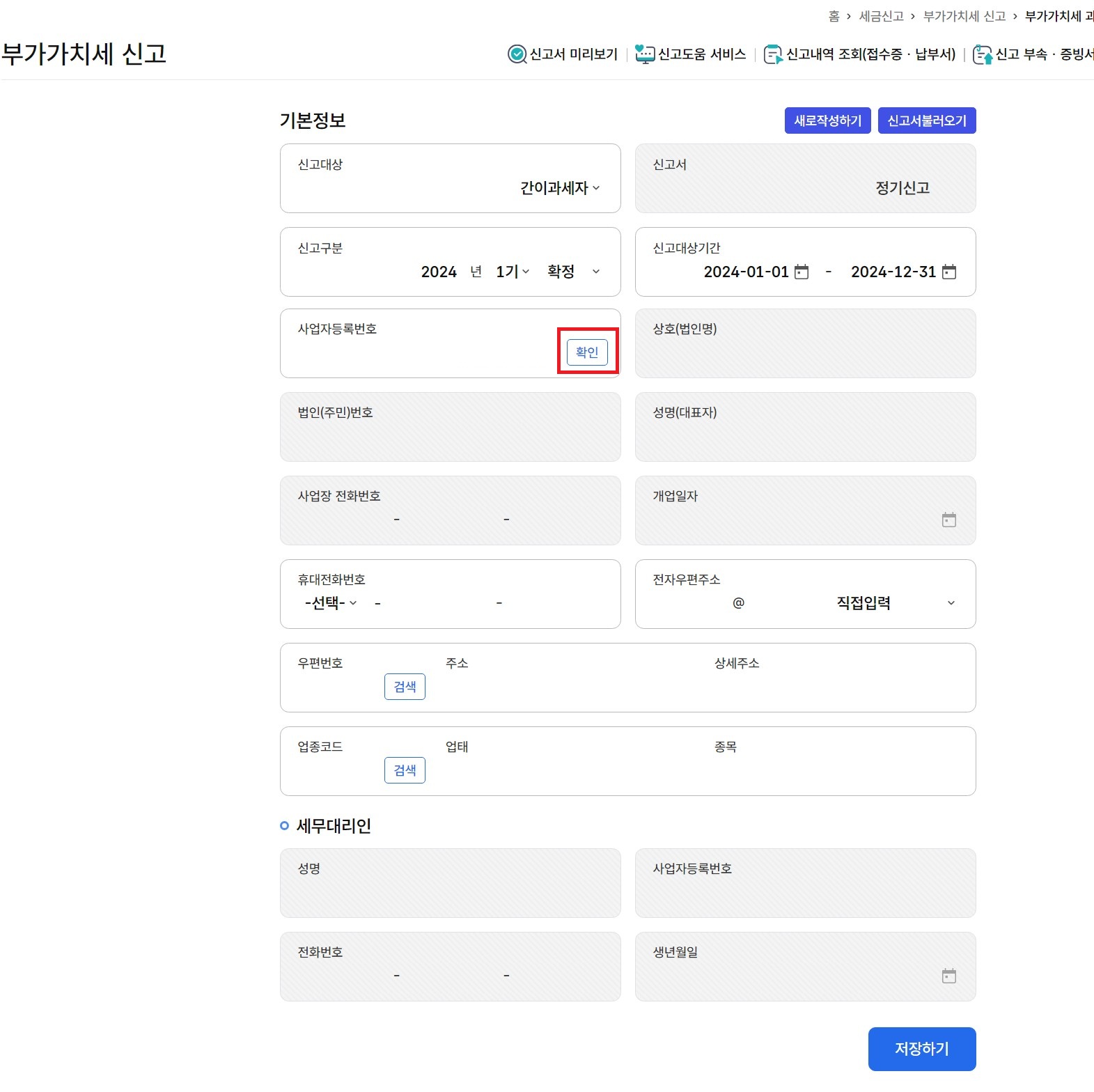Viewport: 1094px width, 1092px height.
Task: Go to 세금신고 in breadcrumb
Action: pos(881,16)
